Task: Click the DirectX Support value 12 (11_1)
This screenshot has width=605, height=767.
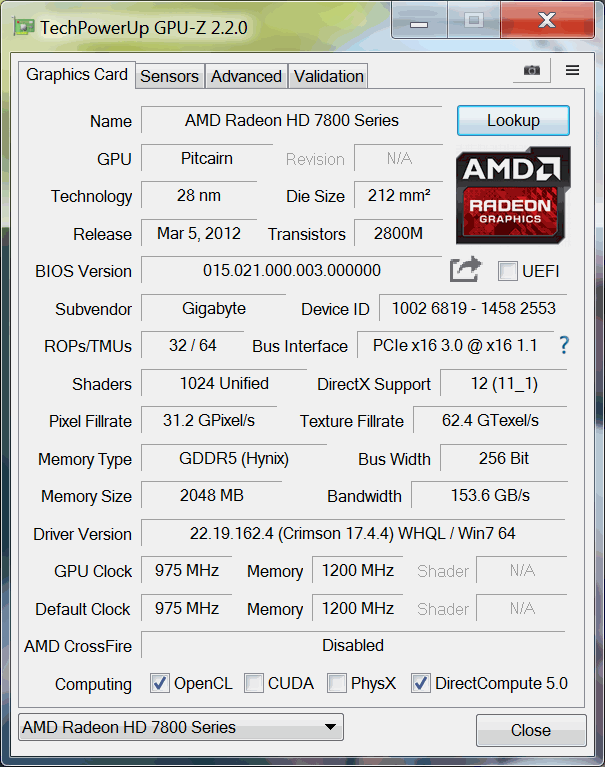Action: (504, 384)
